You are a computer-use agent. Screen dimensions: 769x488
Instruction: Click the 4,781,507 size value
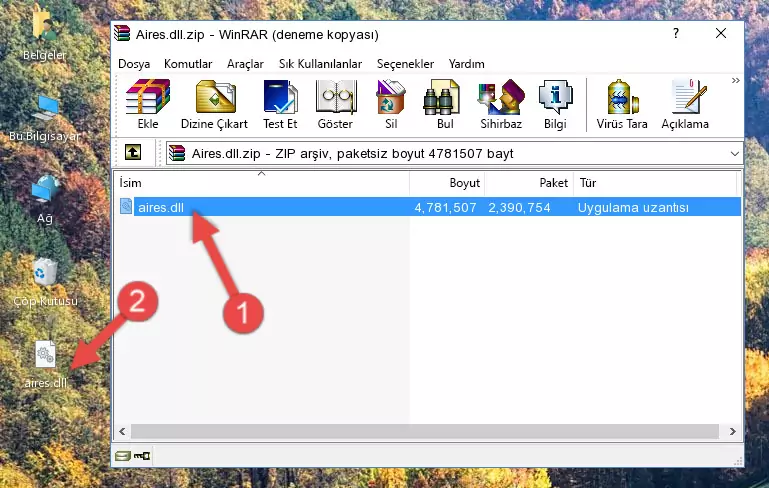445,207
